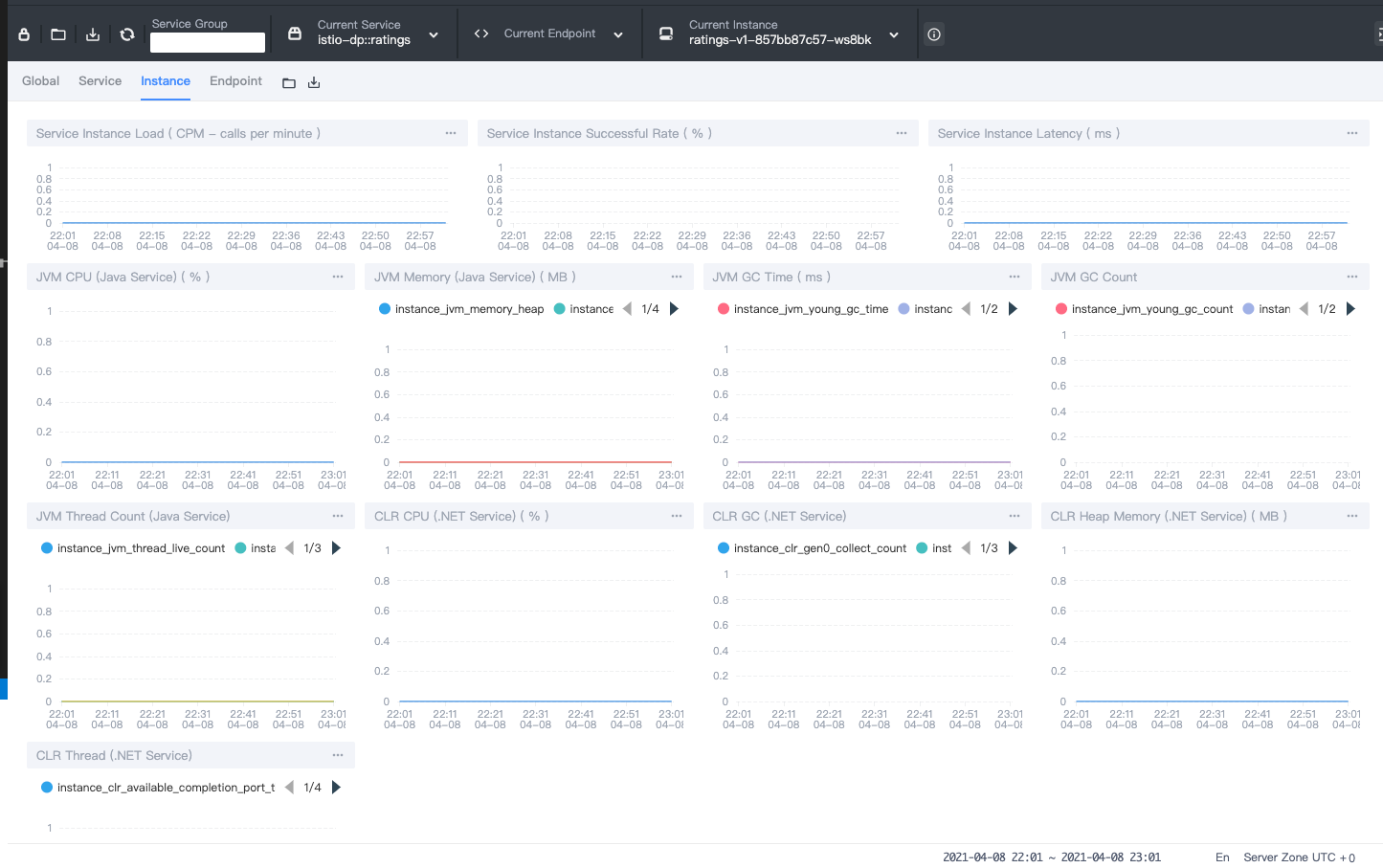Click the download icon in top toolbar

tap(93, 34)
